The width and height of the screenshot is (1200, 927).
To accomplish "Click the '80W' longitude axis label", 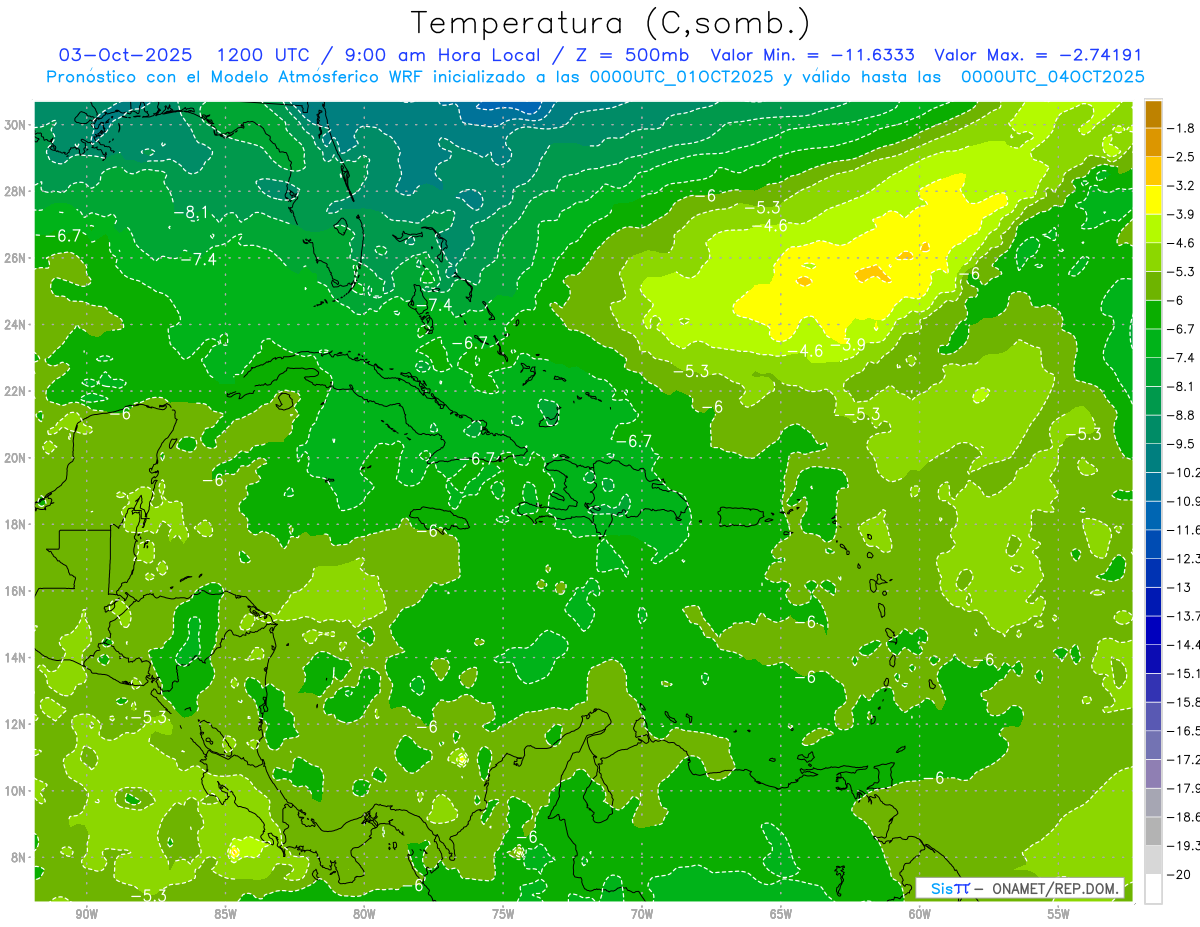I will pyautogui.click(x=364, y=914).
